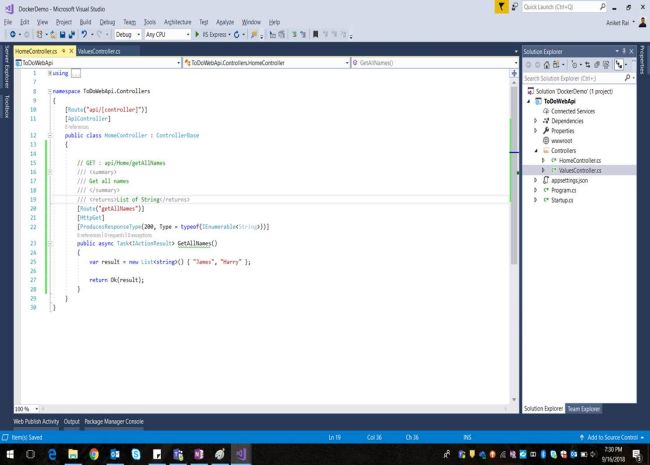Open the Web Publish Activity tab
Screen dimensions: 650x465
tap(36, 421)
